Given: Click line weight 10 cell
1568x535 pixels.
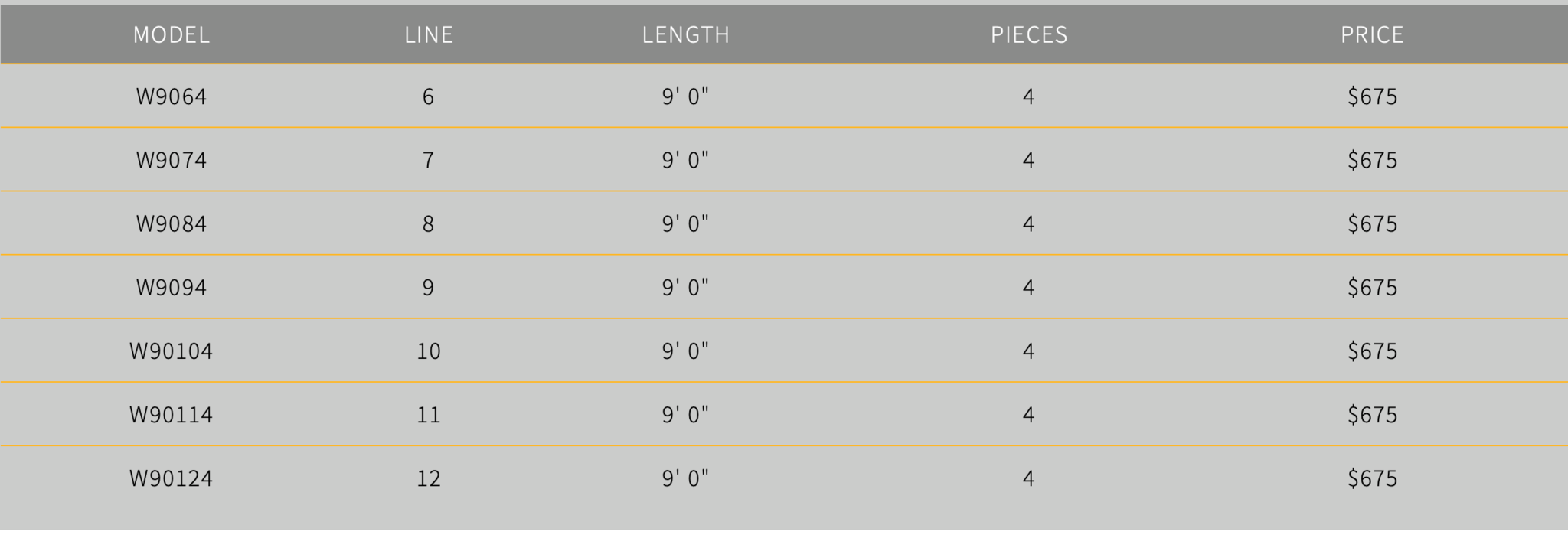Looking at the screenshot, I should [x=429, y=351].
